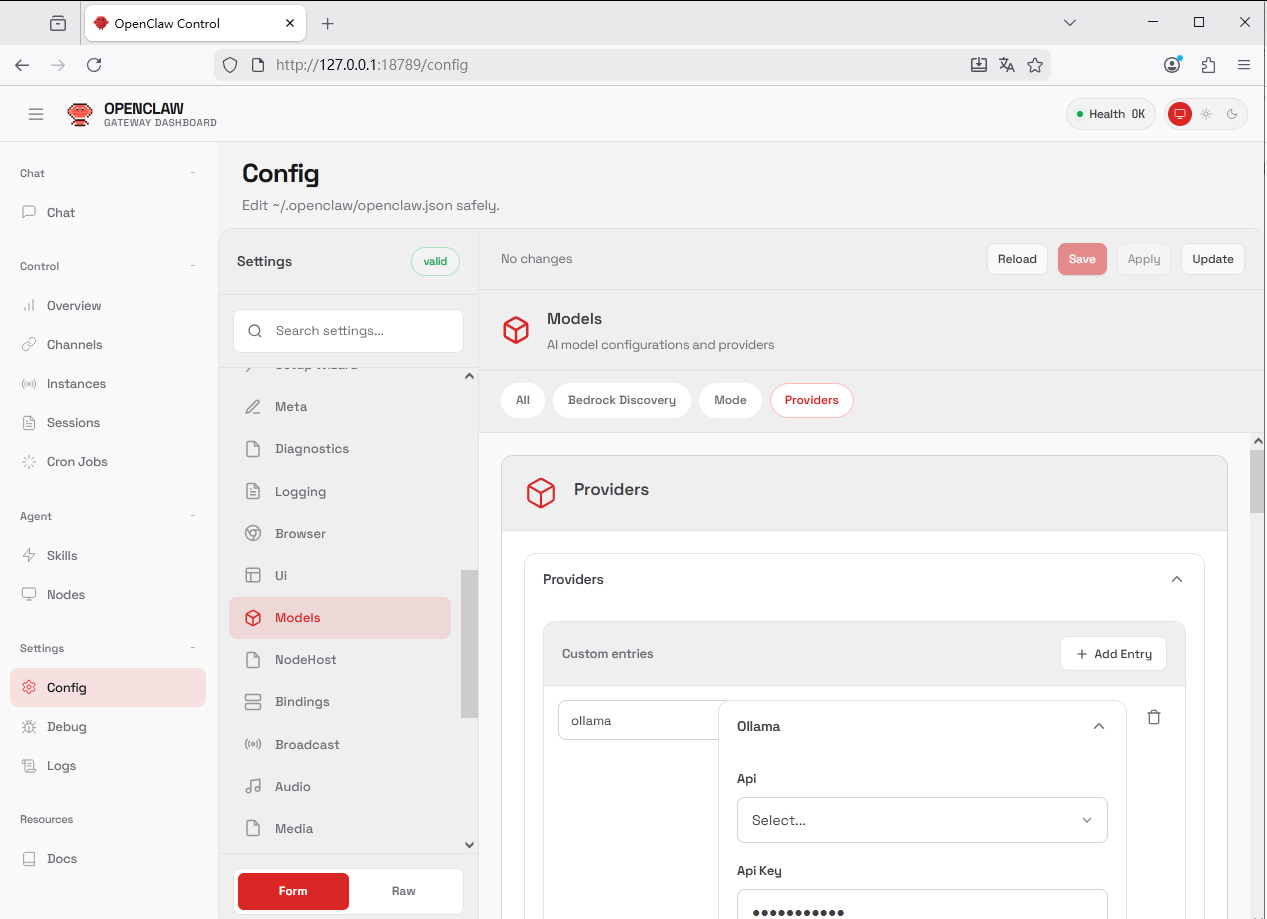Click the Docs book icon
Screen dimensions: 1267x919
pos(28,858)
